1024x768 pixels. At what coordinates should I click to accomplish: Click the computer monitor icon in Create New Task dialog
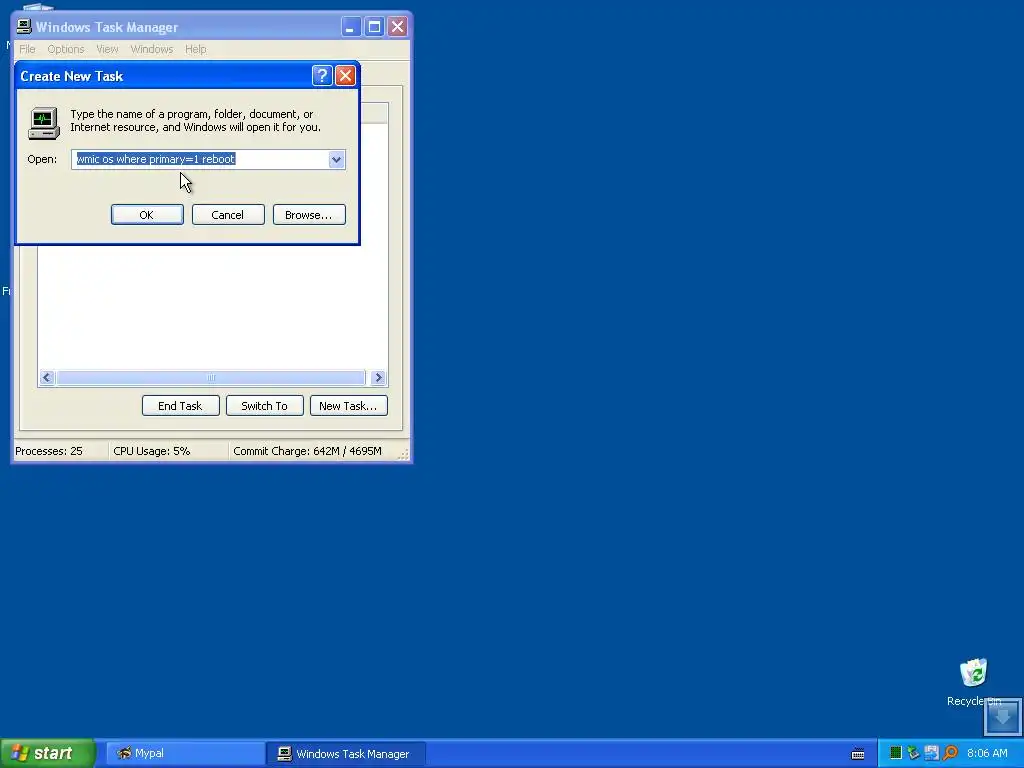click(x=44, y=123)
